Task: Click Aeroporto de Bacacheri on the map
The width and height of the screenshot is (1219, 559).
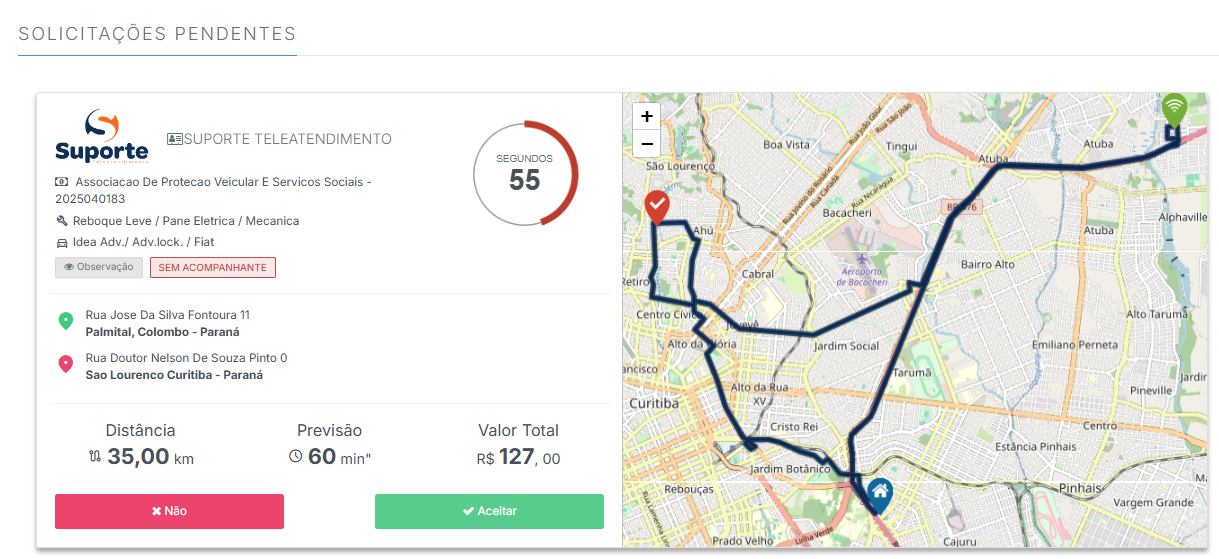Action: 862,275
